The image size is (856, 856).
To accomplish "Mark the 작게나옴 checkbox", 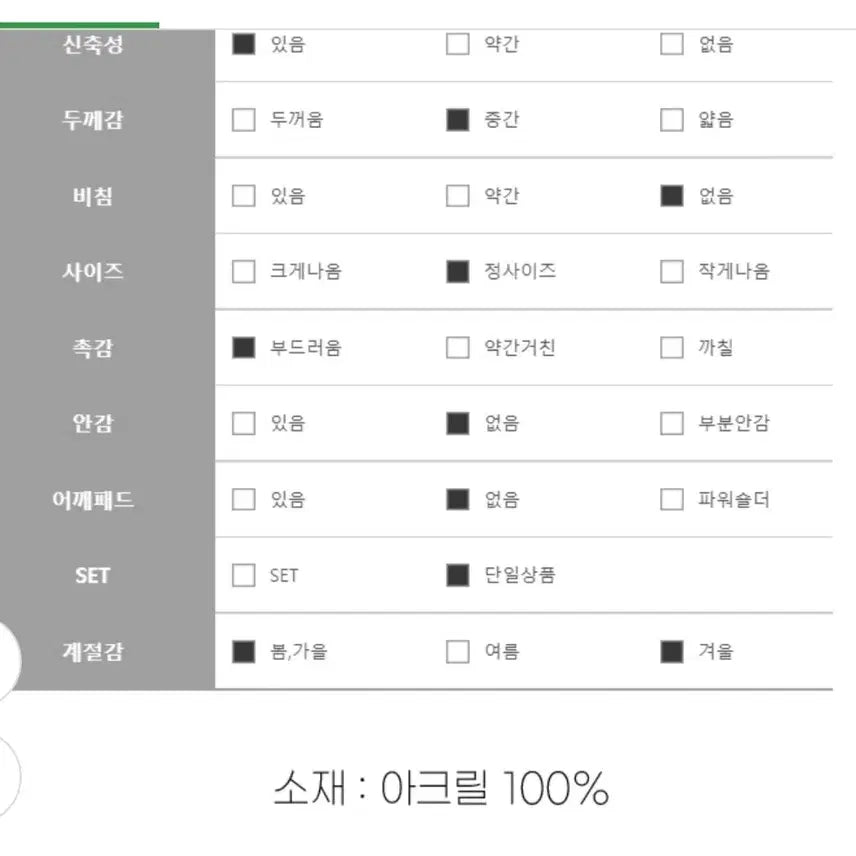I will (671, 271).
